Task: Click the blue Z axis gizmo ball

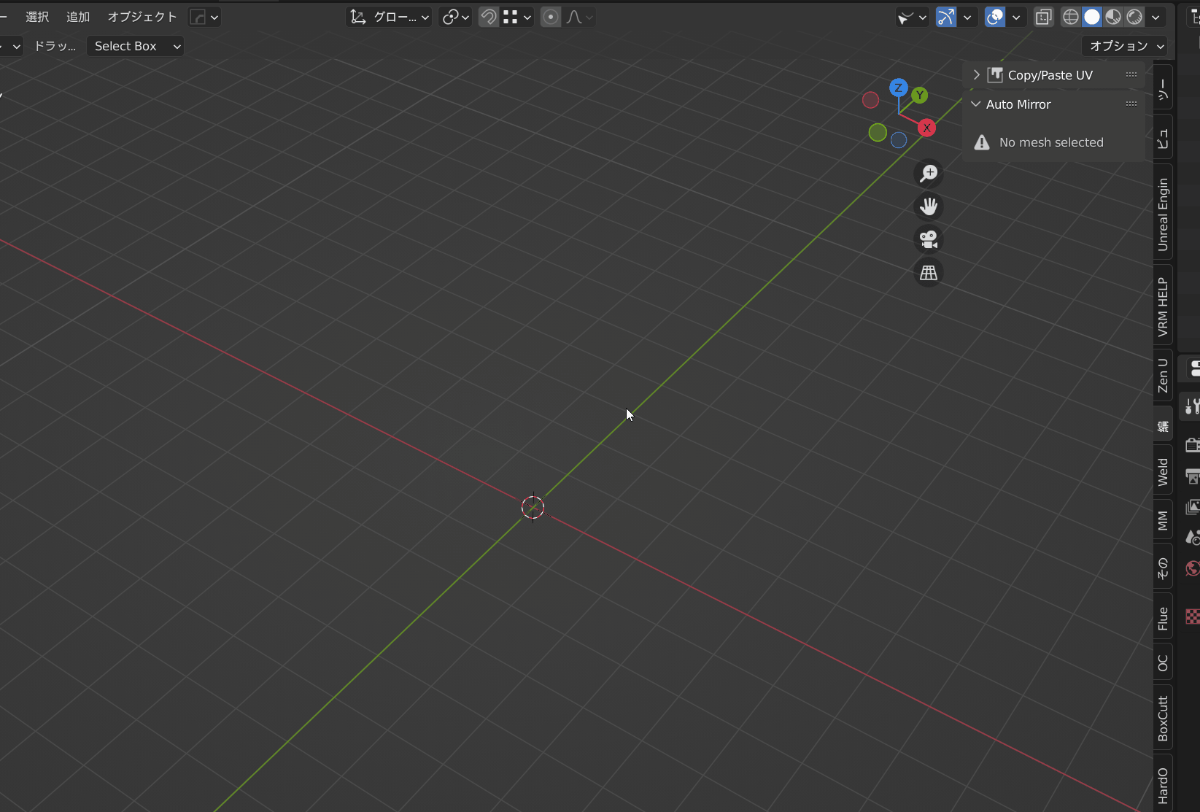Action: pyautogui.click(x=899, y=88)
